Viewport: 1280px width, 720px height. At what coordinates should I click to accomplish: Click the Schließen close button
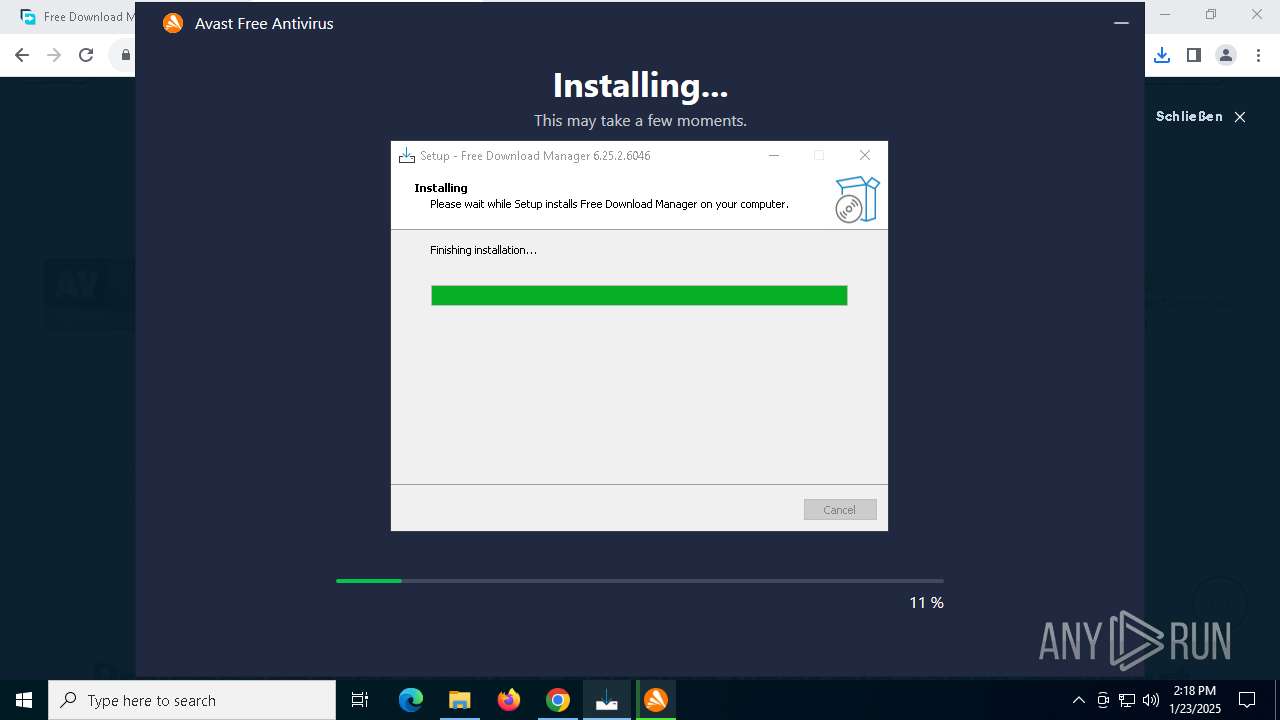tap(1200, 117)
